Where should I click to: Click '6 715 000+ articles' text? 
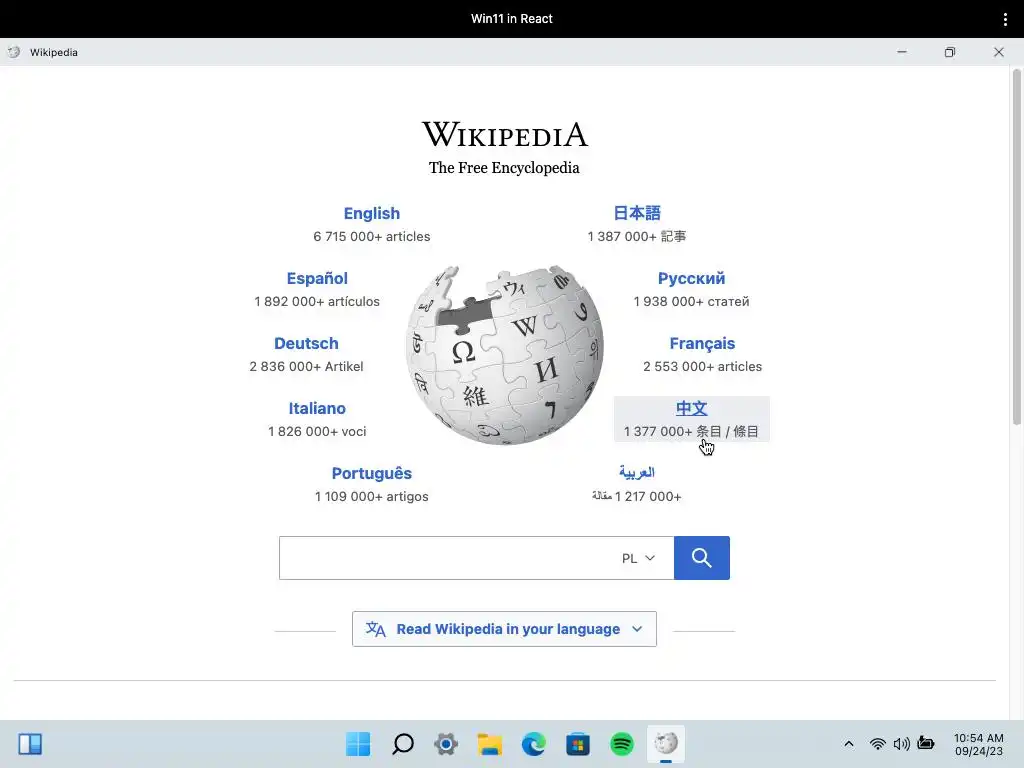(372, 236)
